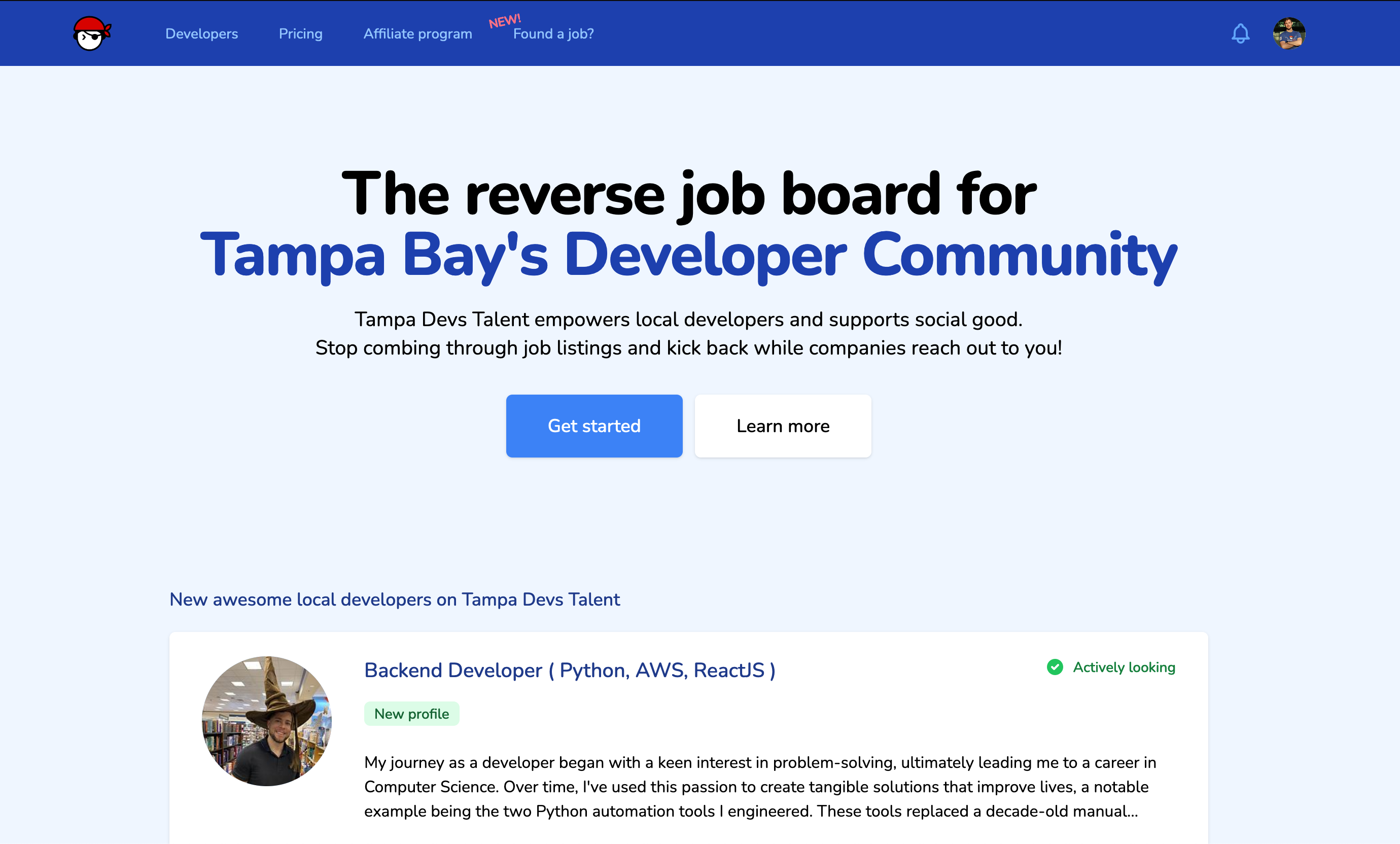The image size is (1400, 844).
Task: Click the Get started button
Action: 594,426
